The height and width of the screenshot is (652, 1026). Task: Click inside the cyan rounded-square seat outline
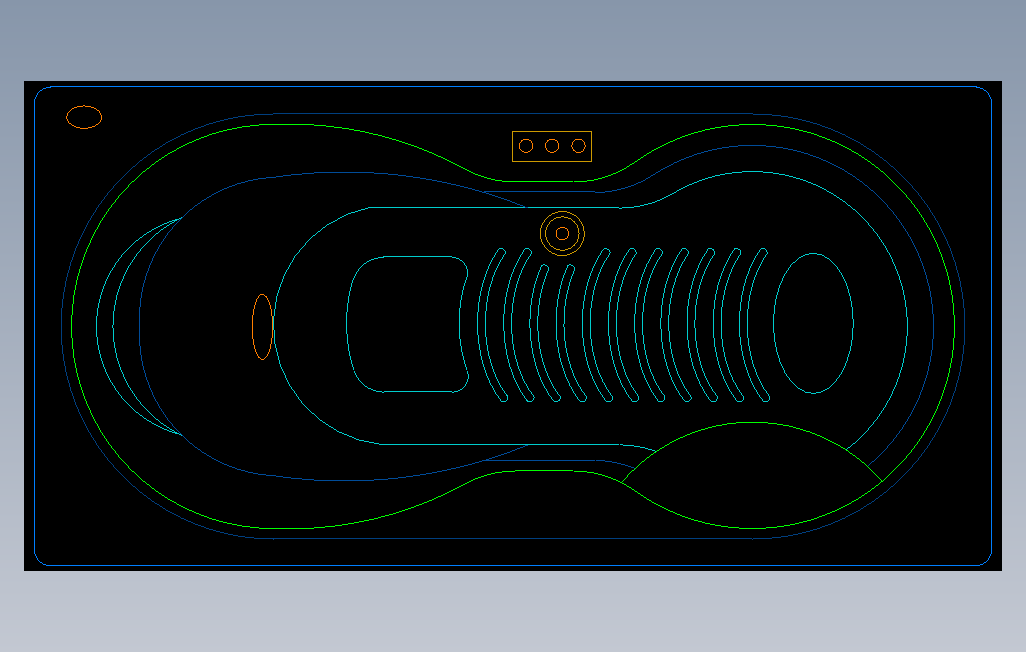point(408,324)
